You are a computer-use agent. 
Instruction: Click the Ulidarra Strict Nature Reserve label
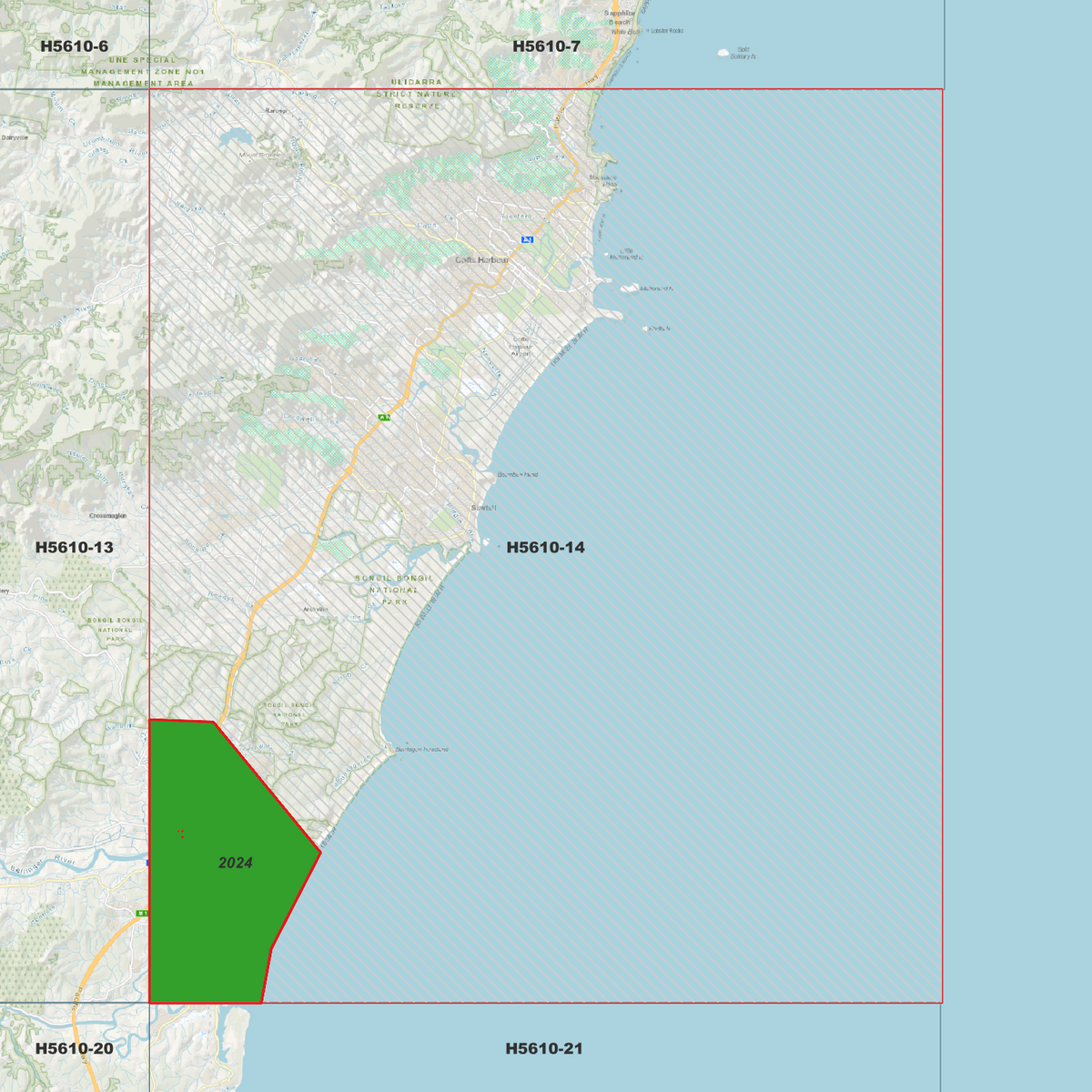click(x=417, y=94)
